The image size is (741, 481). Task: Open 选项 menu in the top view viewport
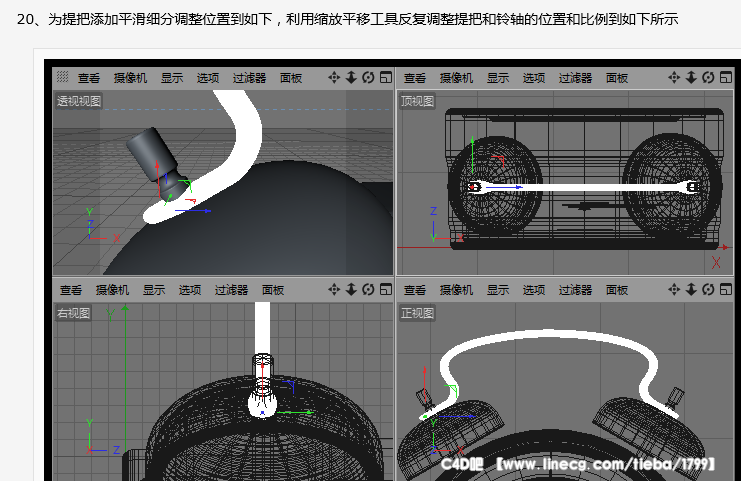click(534, 78)
